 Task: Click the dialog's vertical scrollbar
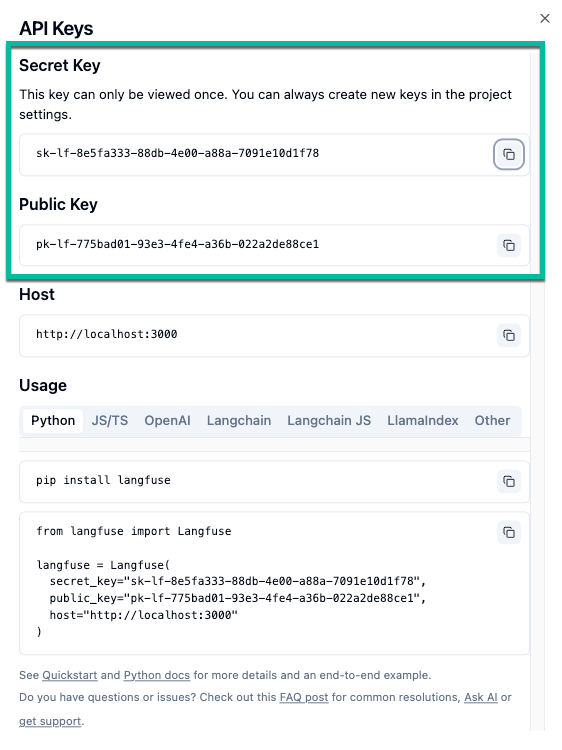(538, 391)
